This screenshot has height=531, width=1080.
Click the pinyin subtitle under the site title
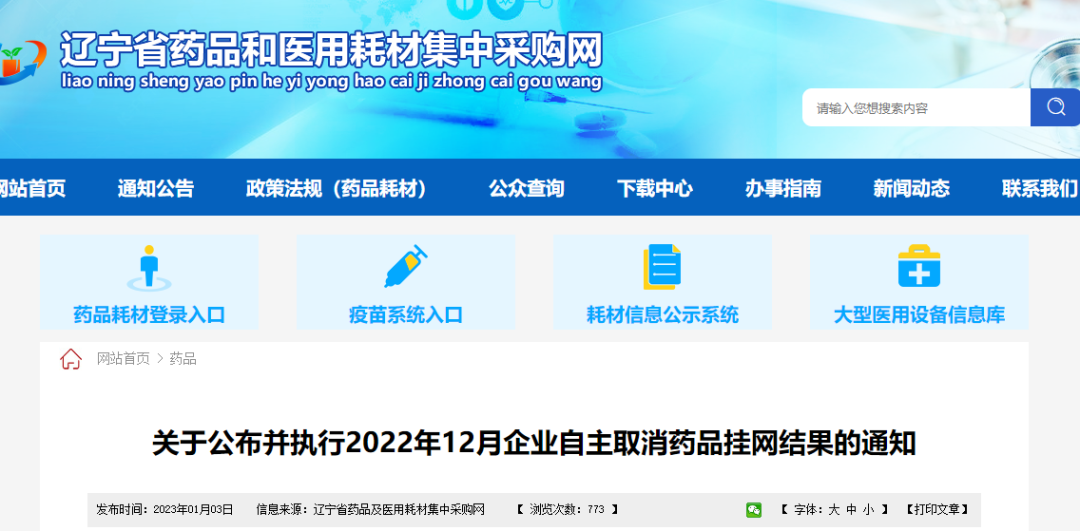pos(331,81)
